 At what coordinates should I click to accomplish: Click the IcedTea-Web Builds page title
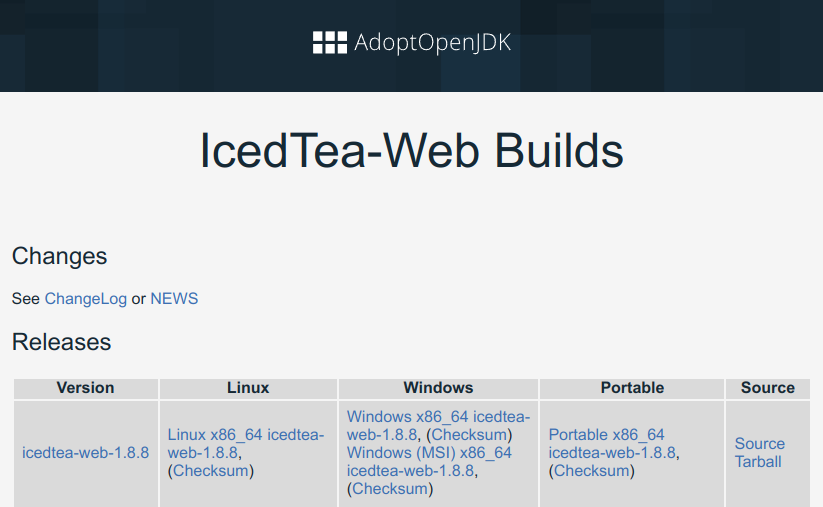point(412,151)
